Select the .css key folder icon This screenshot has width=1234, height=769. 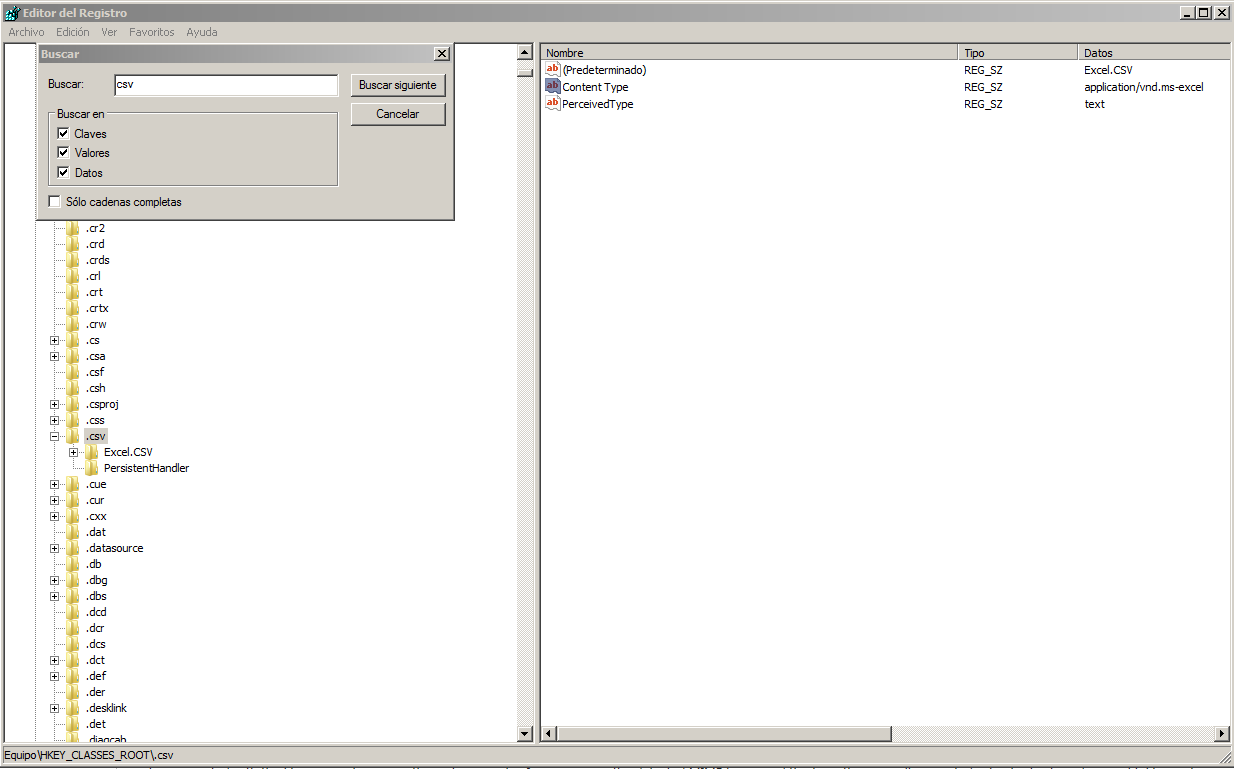click(73, 420)
